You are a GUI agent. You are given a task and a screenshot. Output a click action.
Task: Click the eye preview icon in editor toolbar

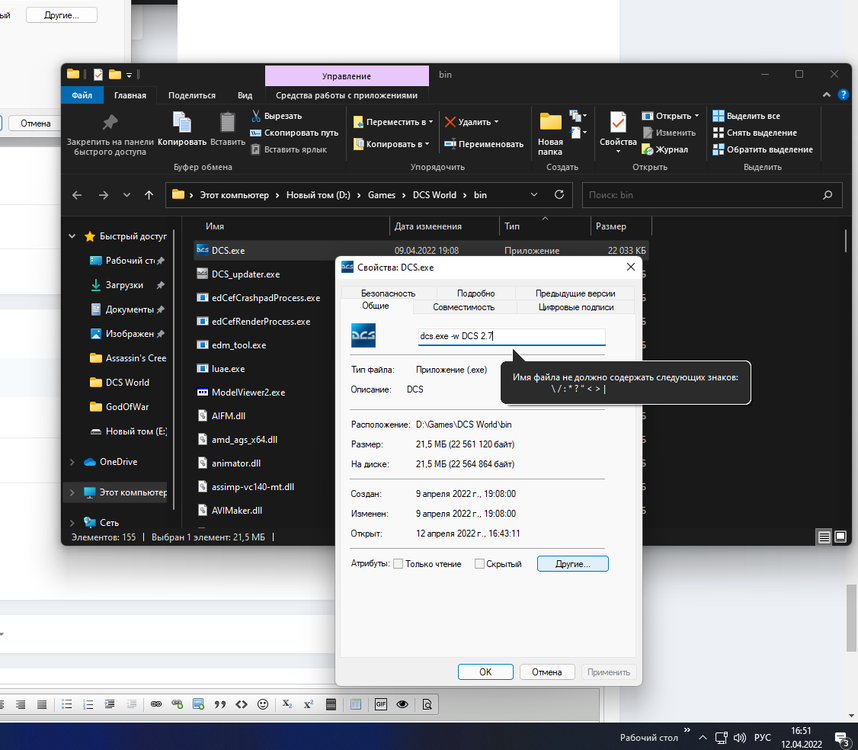pyautogui.click(x=402, y=704)
